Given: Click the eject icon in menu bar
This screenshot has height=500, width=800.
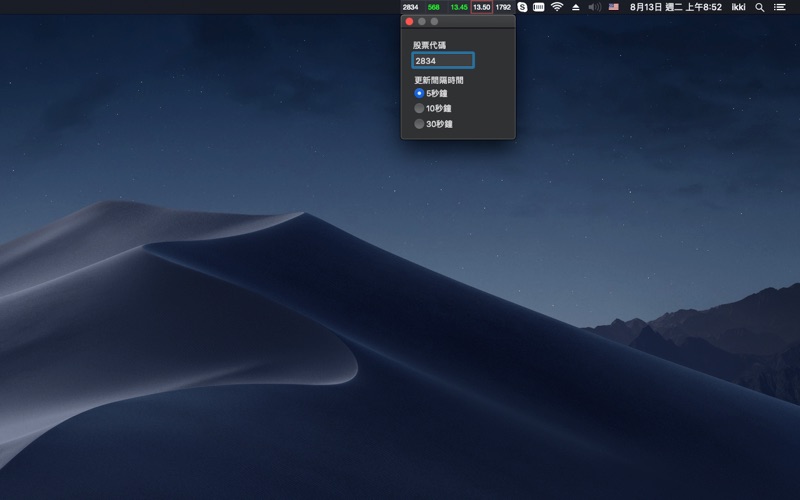Looking at the screenshot, I should click(x=575, y=7).
